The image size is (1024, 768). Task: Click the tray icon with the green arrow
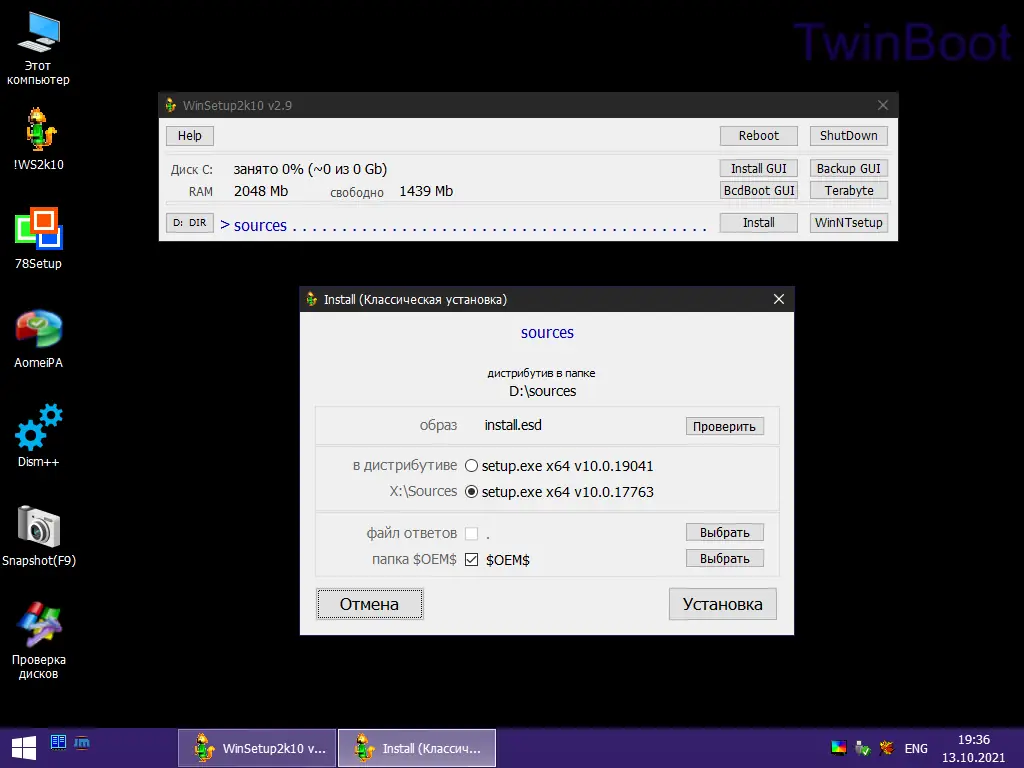click(863, 748)
